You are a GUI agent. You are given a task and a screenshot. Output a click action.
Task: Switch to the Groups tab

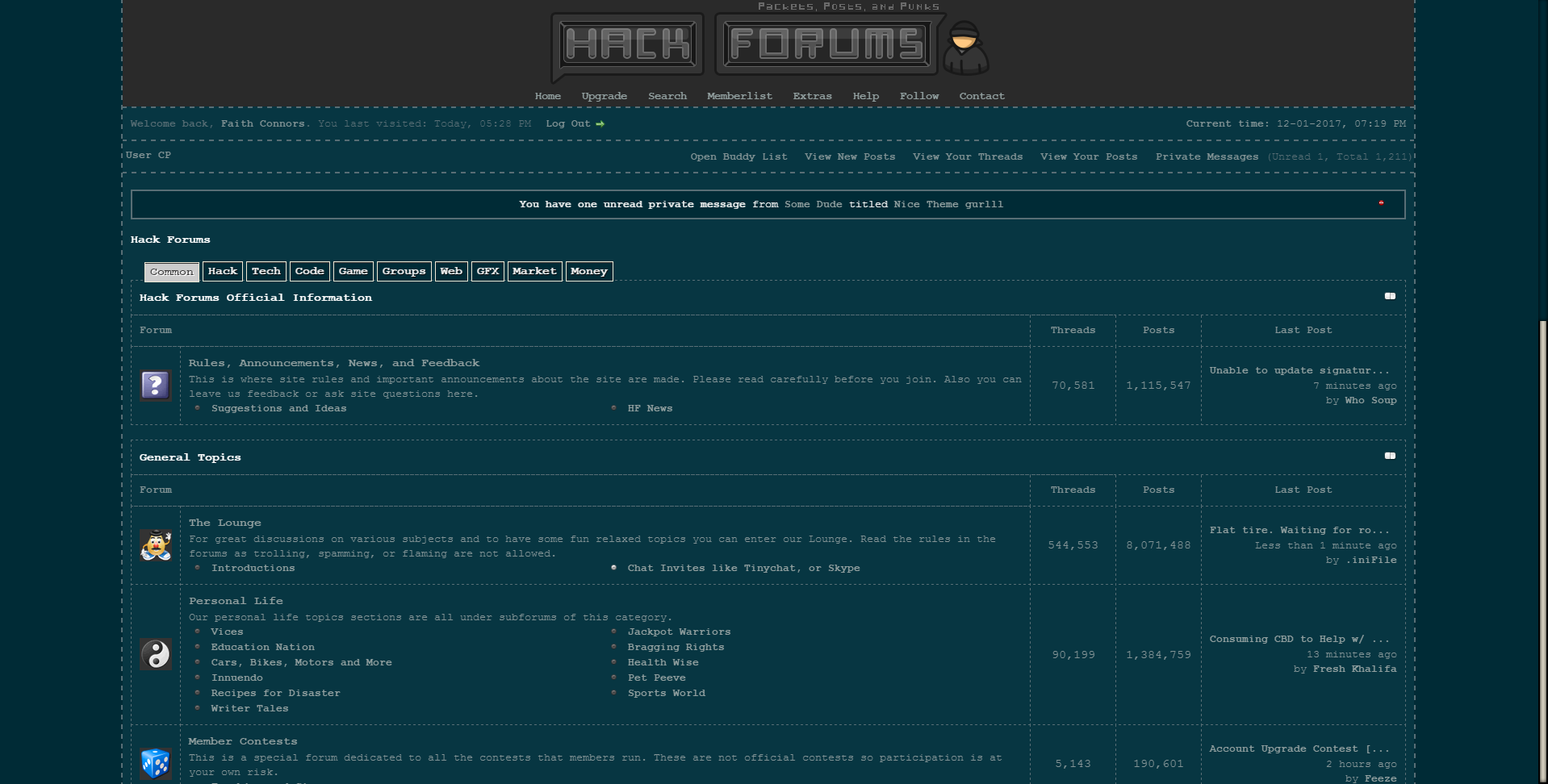[x=404, y=271]
